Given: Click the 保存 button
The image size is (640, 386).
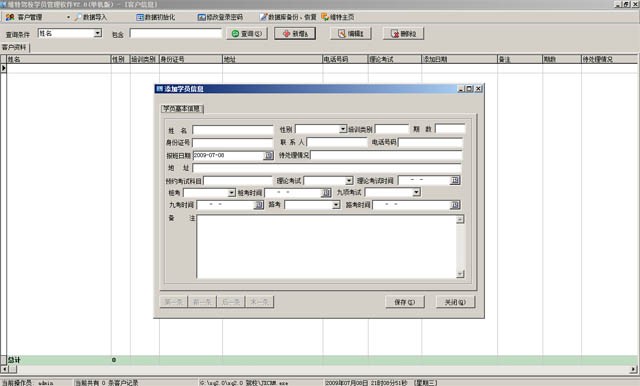Looking at the screenshot, I should pos(405,302).
